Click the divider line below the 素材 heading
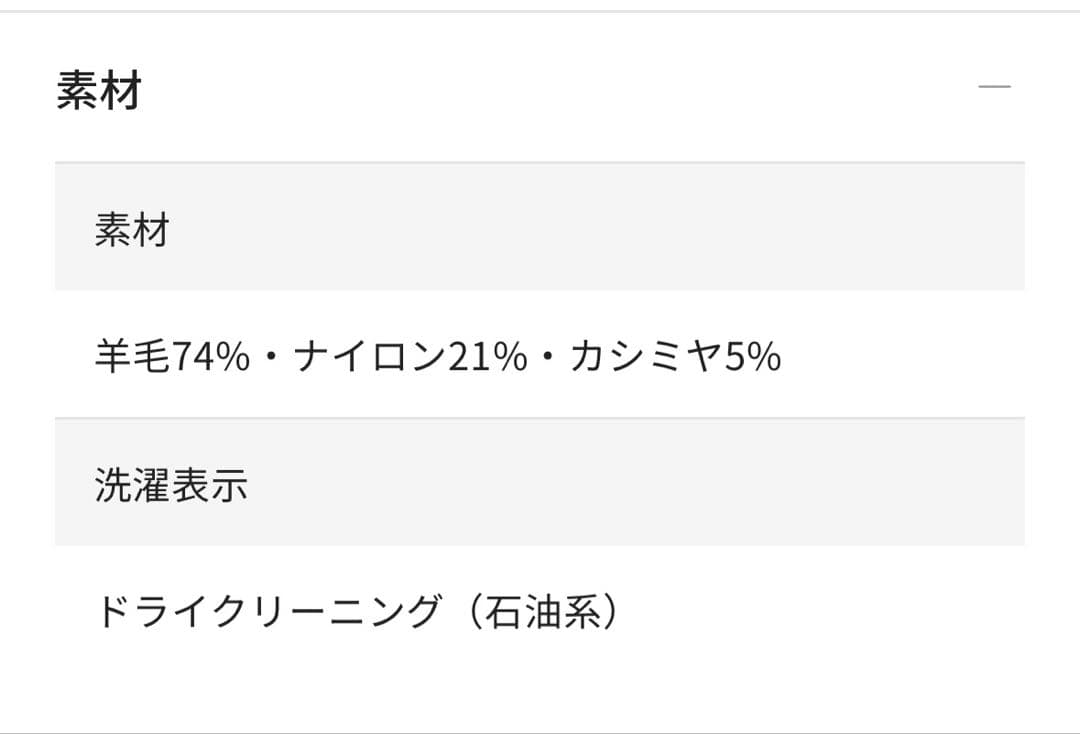Image resolution: width=1080 pixels, height=734 pixels. (540, 162)
